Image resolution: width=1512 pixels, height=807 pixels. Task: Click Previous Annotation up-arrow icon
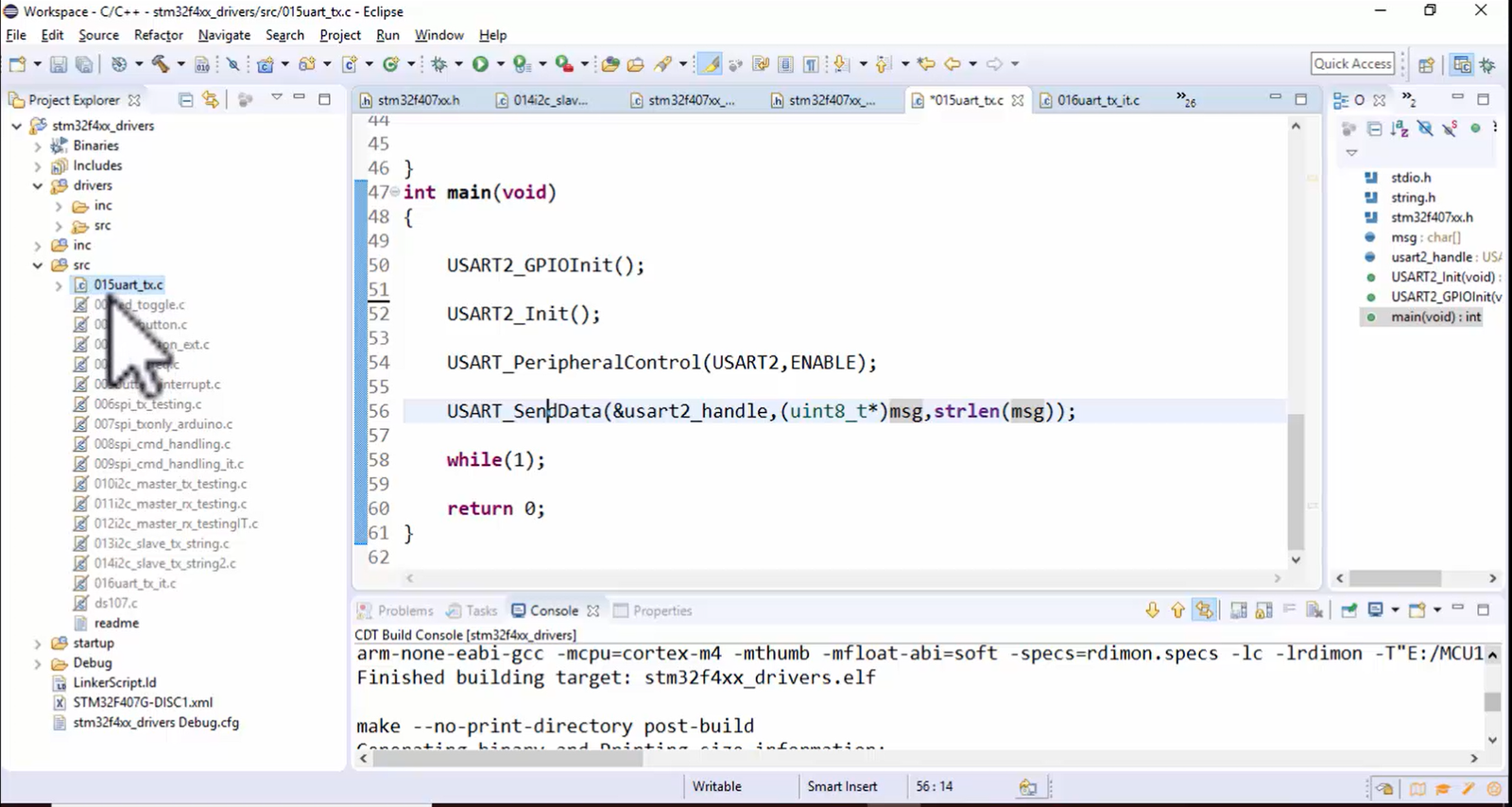pyautogui.click(x=883, y=64)
